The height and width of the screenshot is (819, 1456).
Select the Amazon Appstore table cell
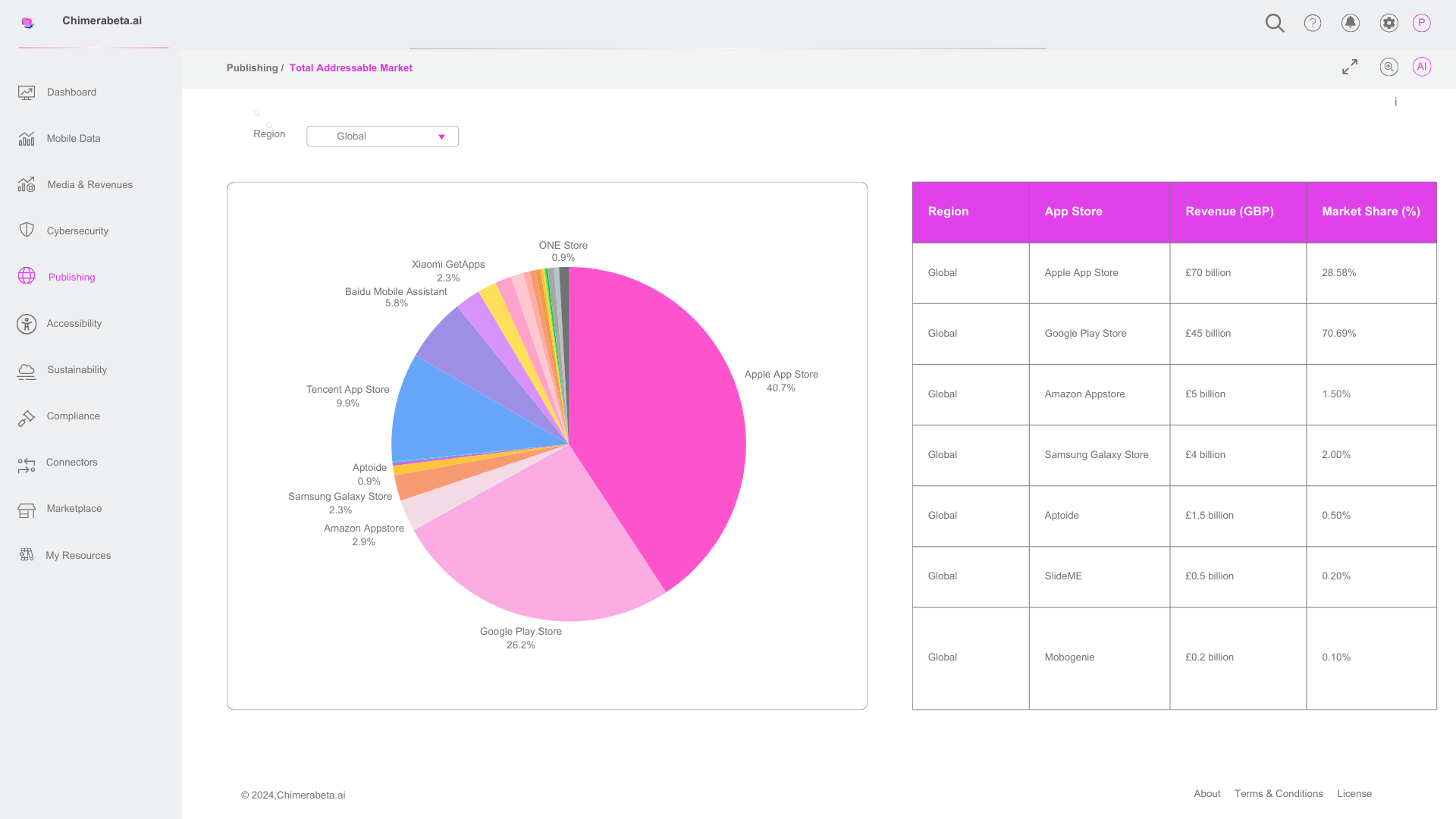coord(1099,394)
